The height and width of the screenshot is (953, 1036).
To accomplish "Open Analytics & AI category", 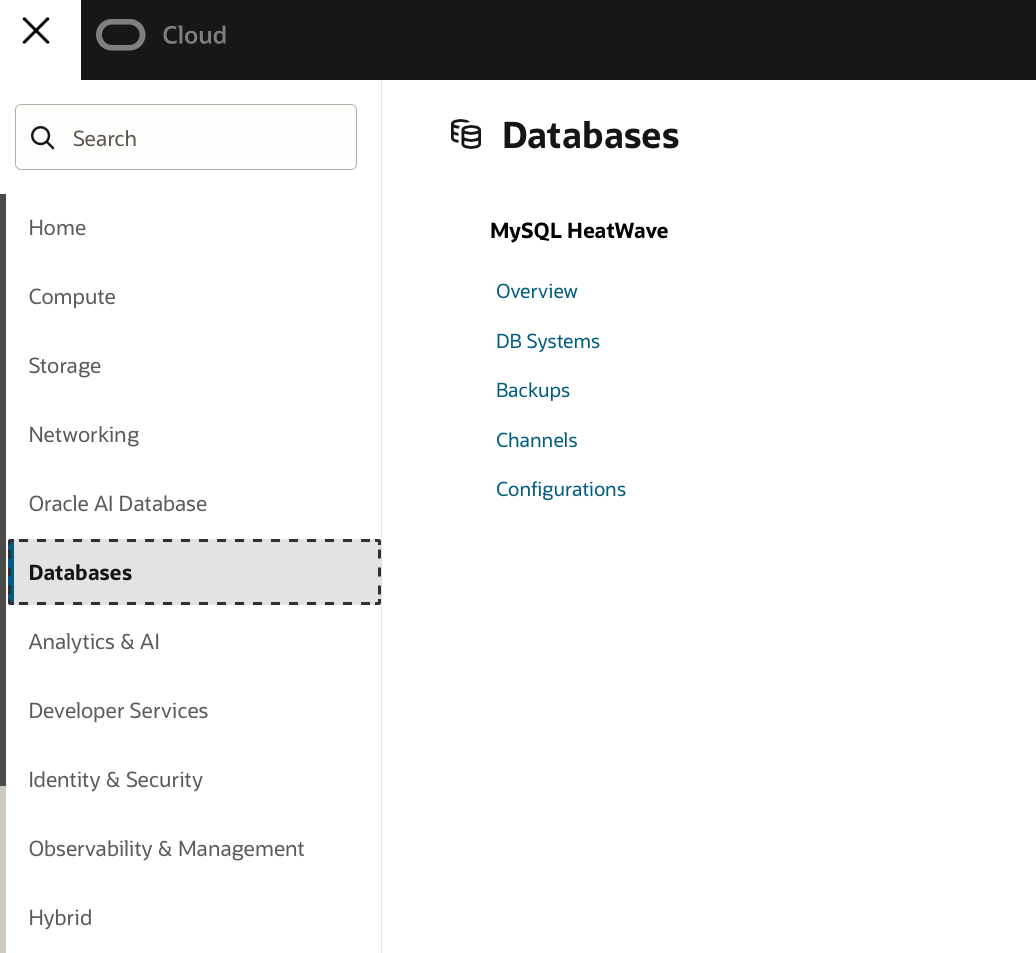I will coord(94,642).
